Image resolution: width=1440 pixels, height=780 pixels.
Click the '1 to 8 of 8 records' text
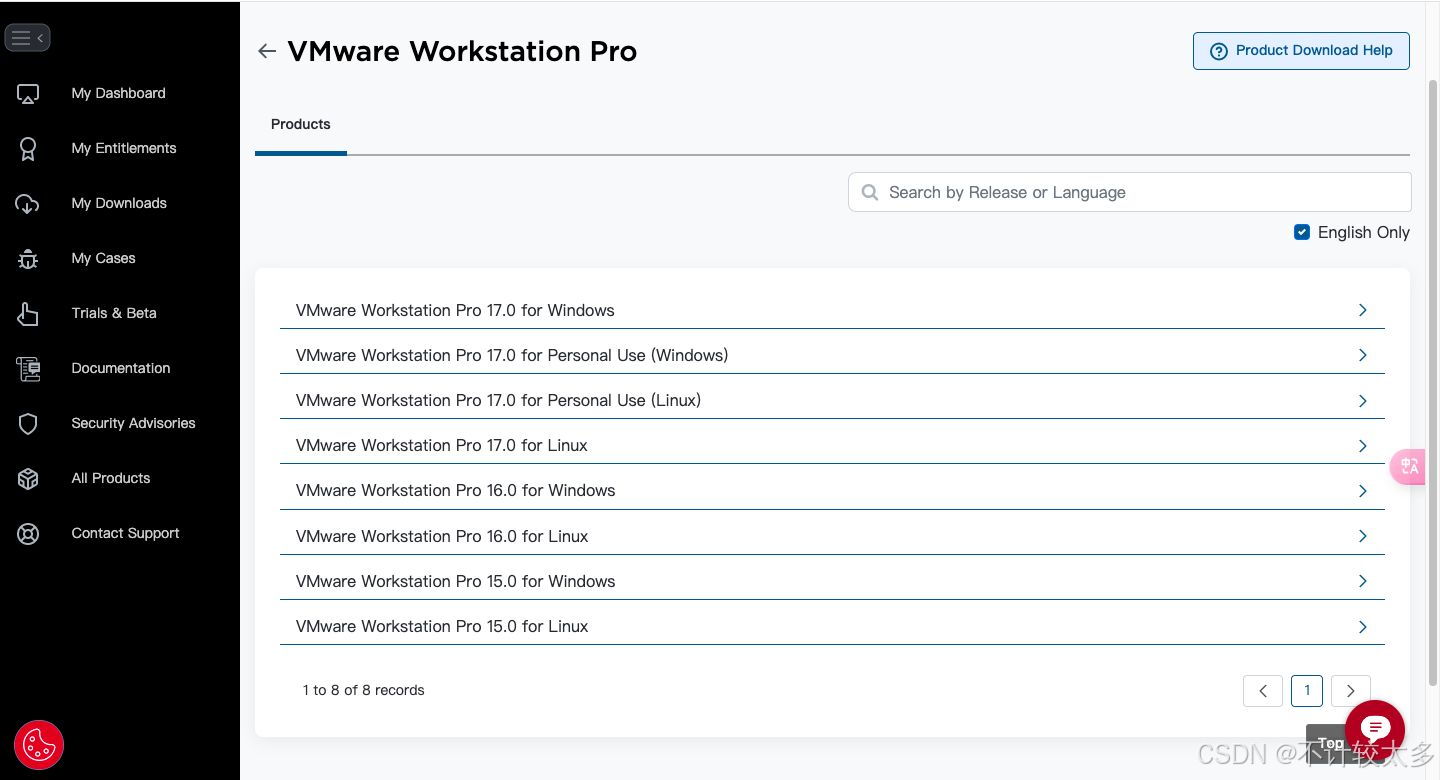pos(364,690)
